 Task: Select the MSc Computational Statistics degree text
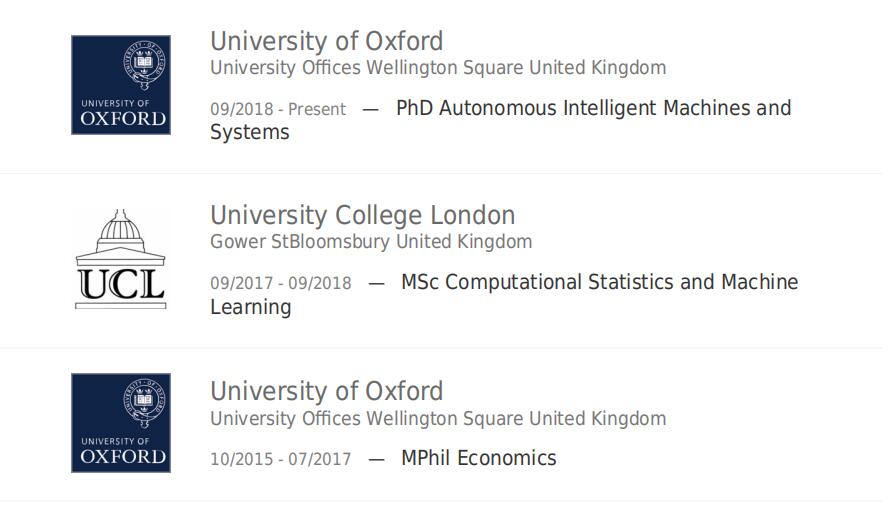[x=599, y=282]
